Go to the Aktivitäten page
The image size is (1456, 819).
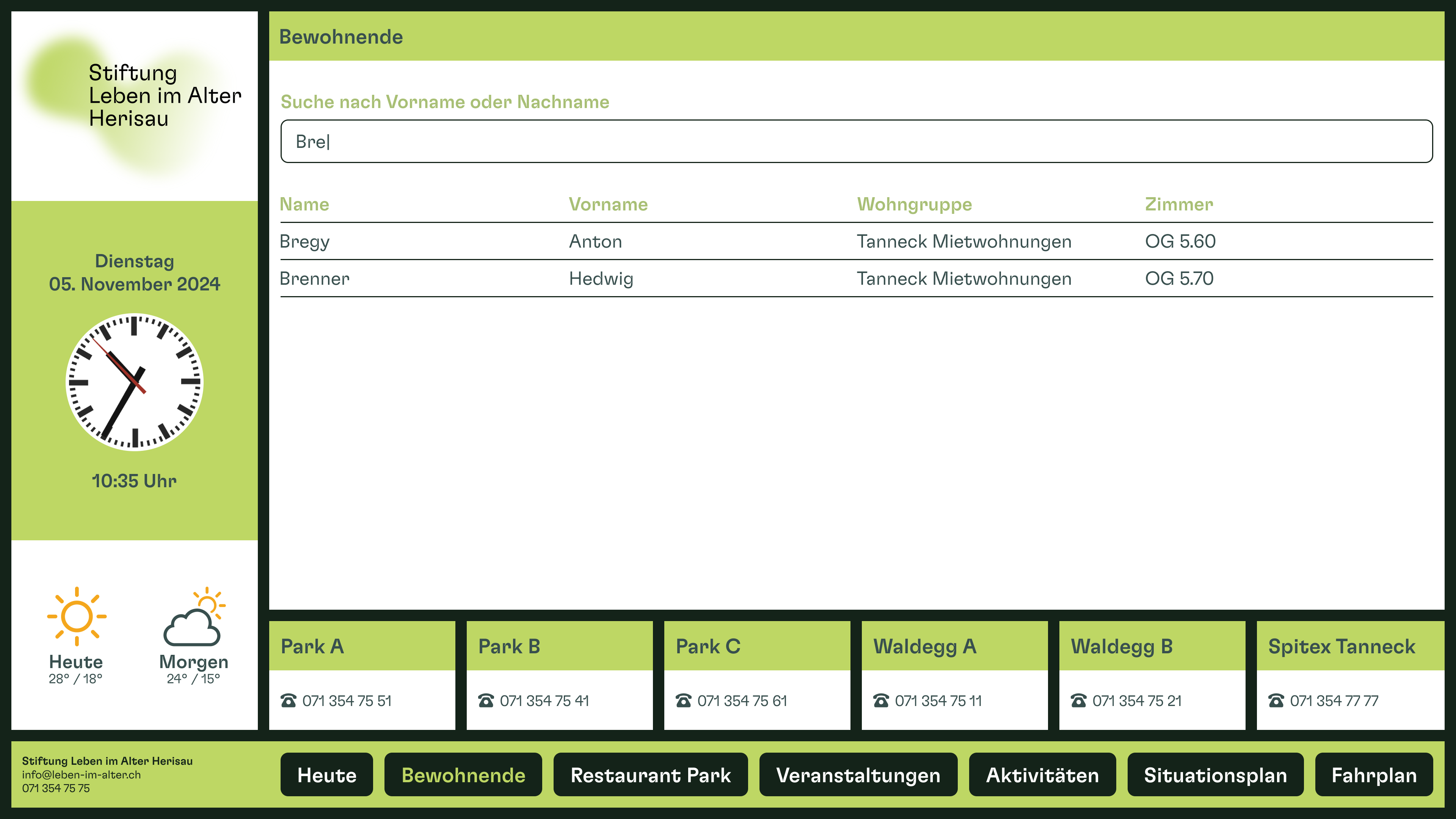pos(1042,775)
